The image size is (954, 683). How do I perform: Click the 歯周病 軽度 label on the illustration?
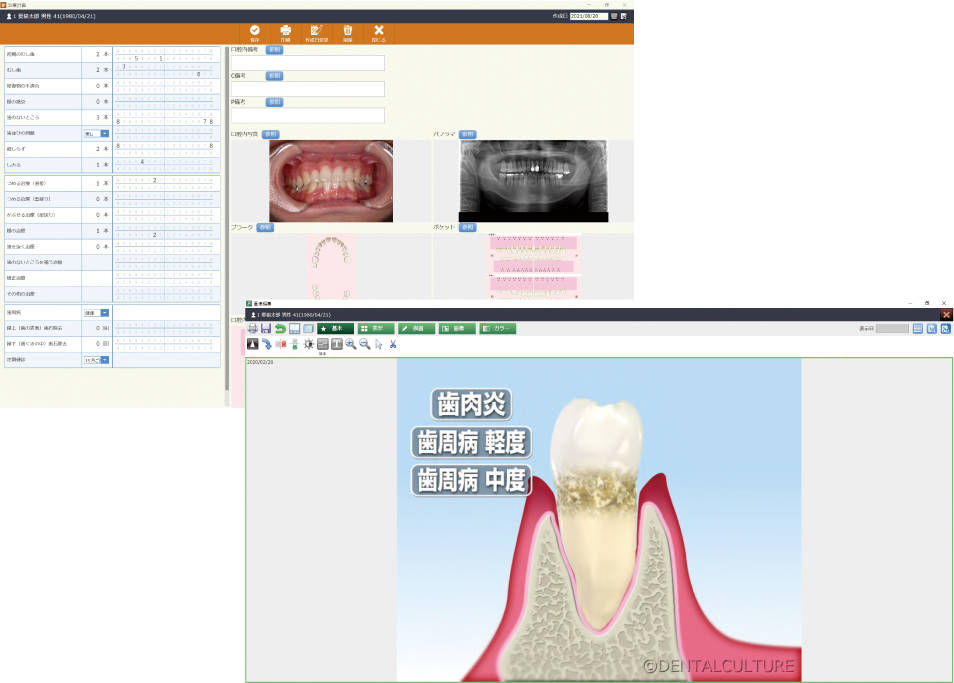[472, 442]
